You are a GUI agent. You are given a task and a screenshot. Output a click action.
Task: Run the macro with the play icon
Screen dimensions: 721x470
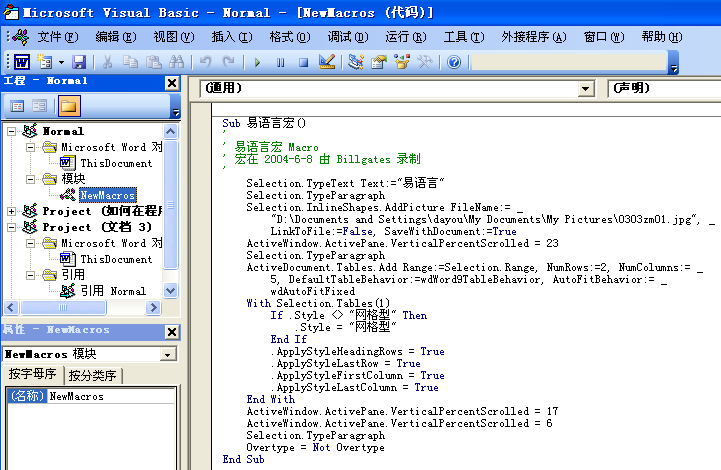tap(257, 62)
